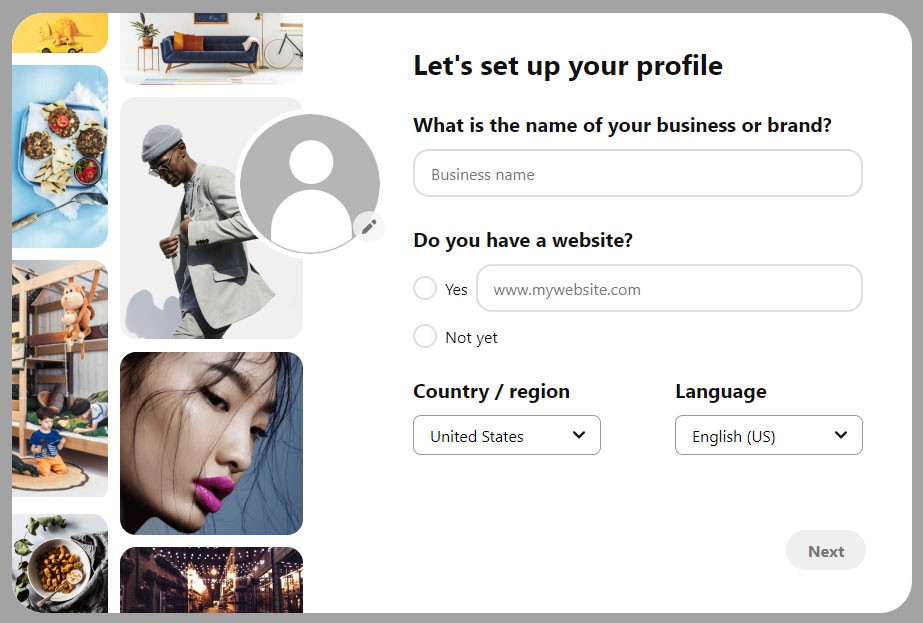
Task: Open the English (US) language dropdown
Action: 769,435
